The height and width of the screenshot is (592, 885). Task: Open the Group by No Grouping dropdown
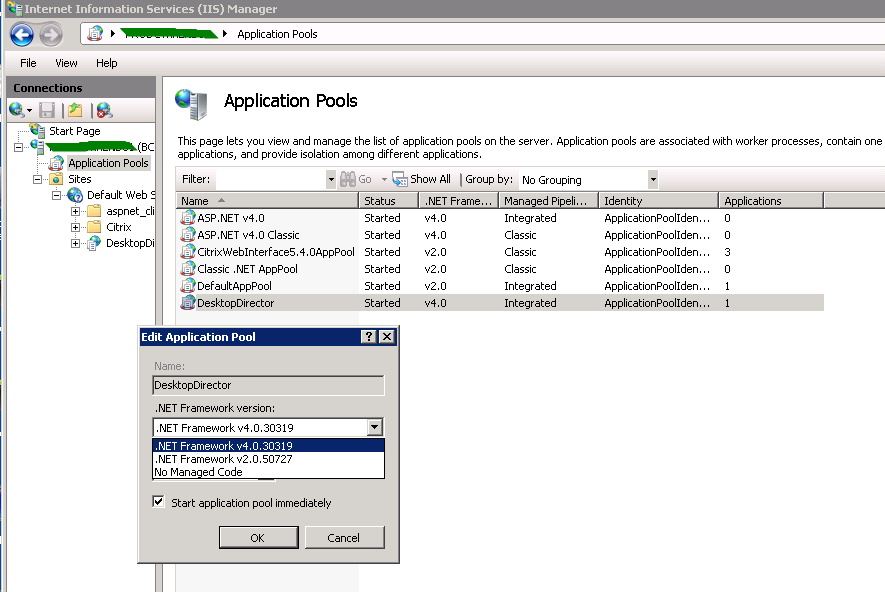(653, 179)
